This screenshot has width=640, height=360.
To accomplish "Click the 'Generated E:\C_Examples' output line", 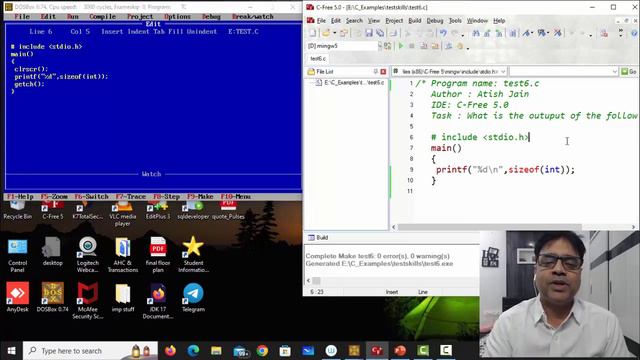I will [x=379, y=264].
